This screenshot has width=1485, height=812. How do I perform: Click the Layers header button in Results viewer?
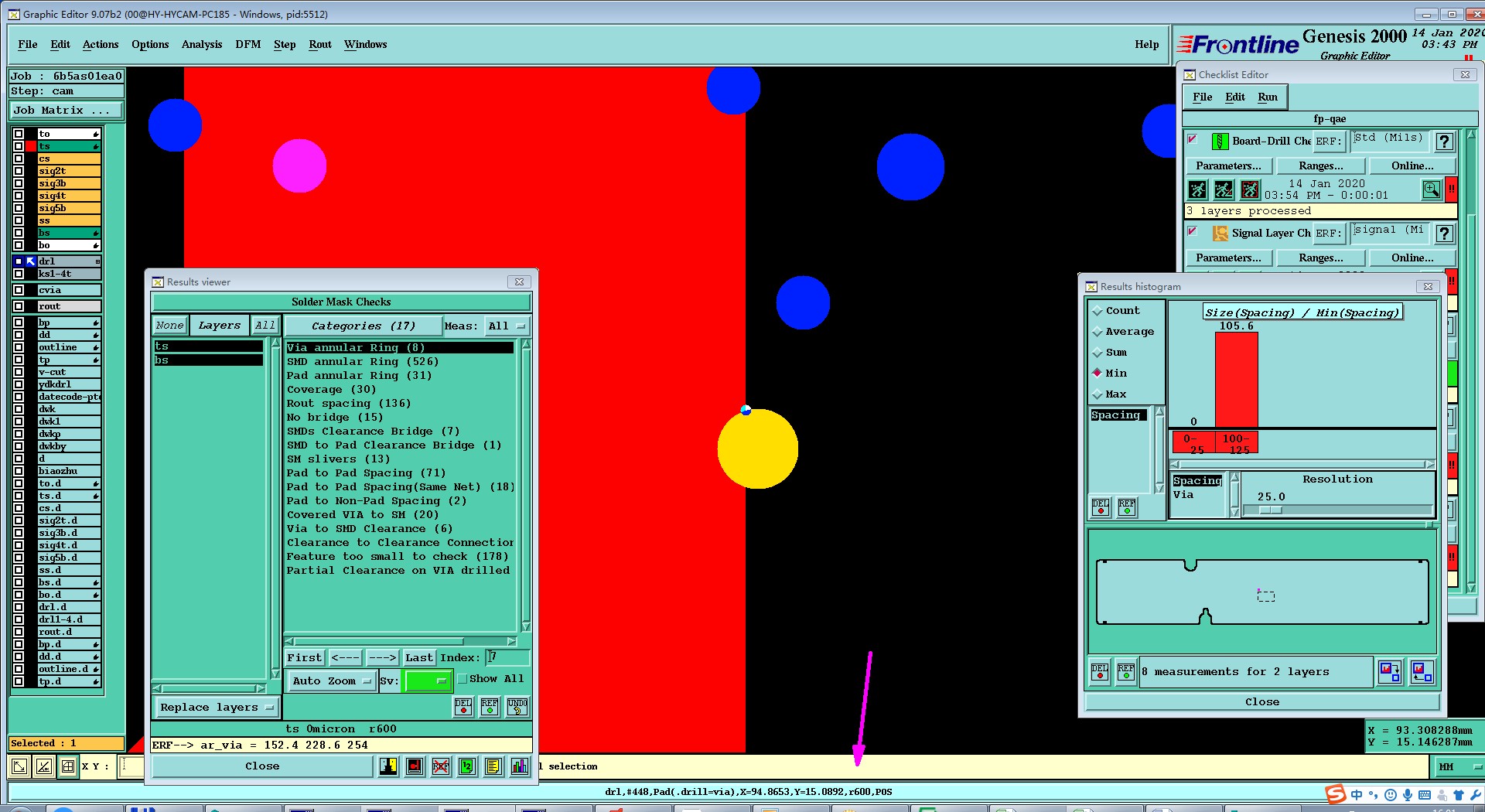coord(220,326)
